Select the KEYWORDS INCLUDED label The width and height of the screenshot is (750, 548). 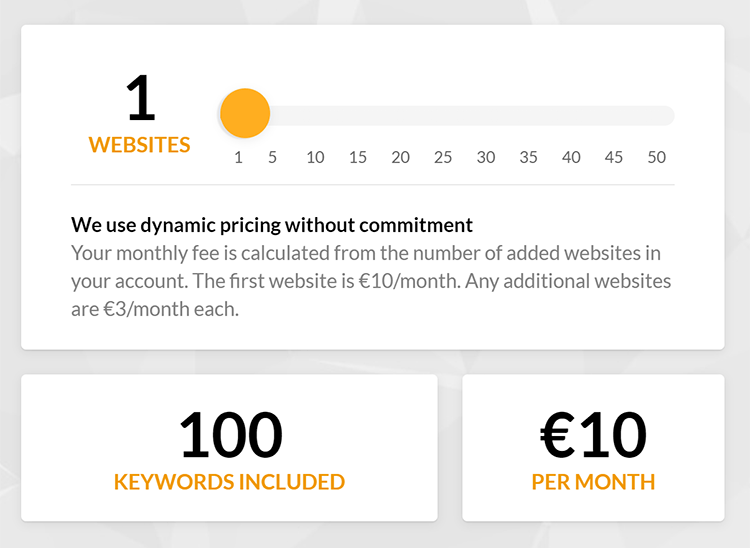point(229,482)
